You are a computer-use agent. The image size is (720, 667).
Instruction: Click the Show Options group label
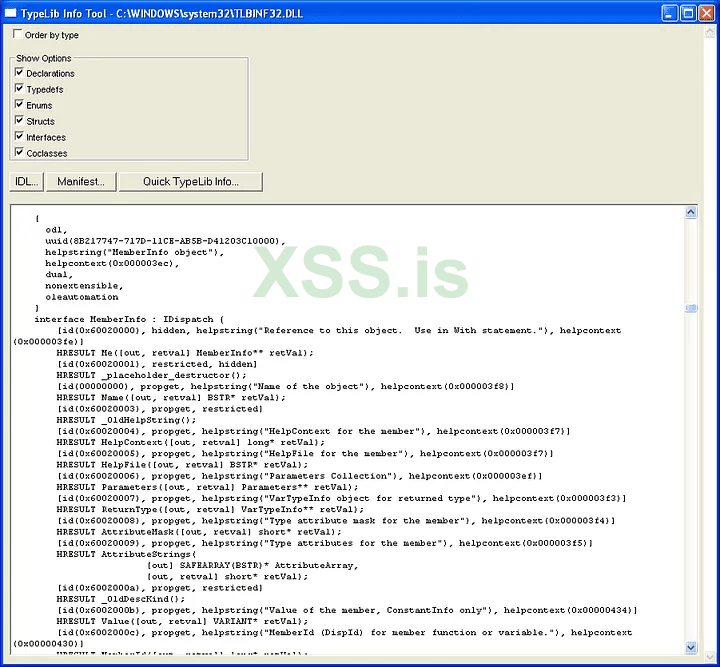coord(44,58)
